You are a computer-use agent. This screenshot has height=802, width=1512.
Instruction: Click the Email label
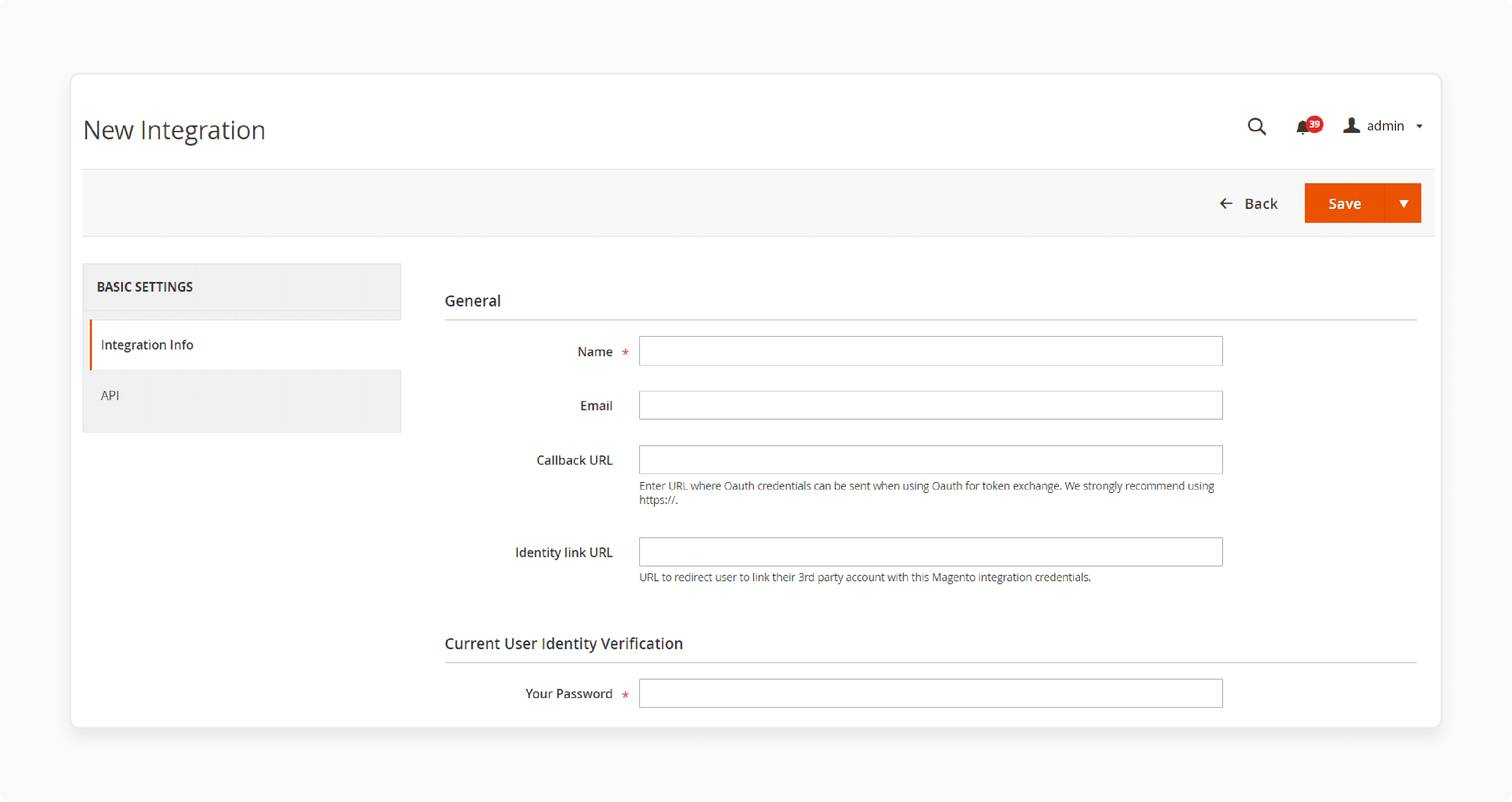(x=596, y=406)
